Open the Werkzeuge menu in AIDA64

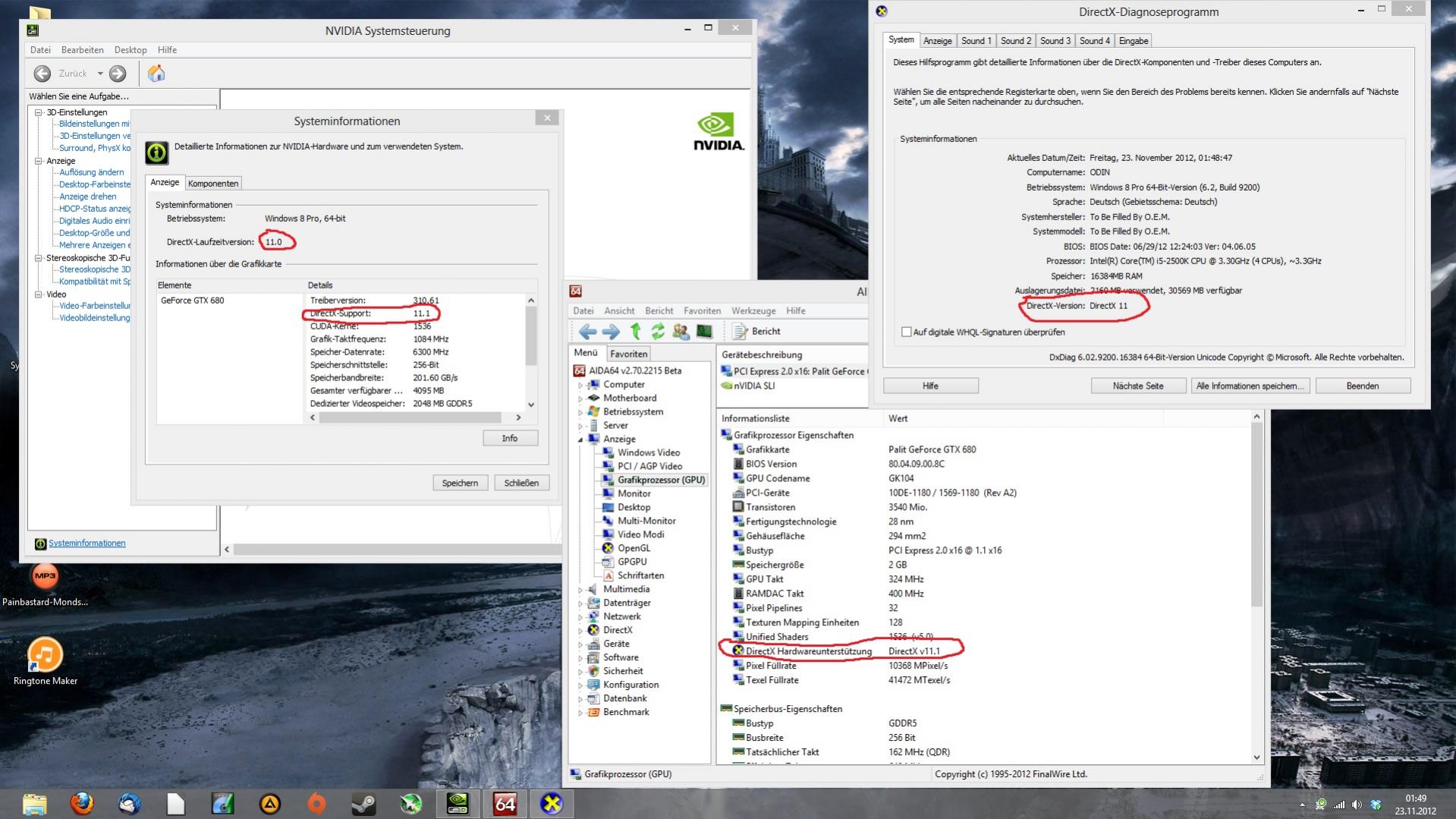(753, 311)
